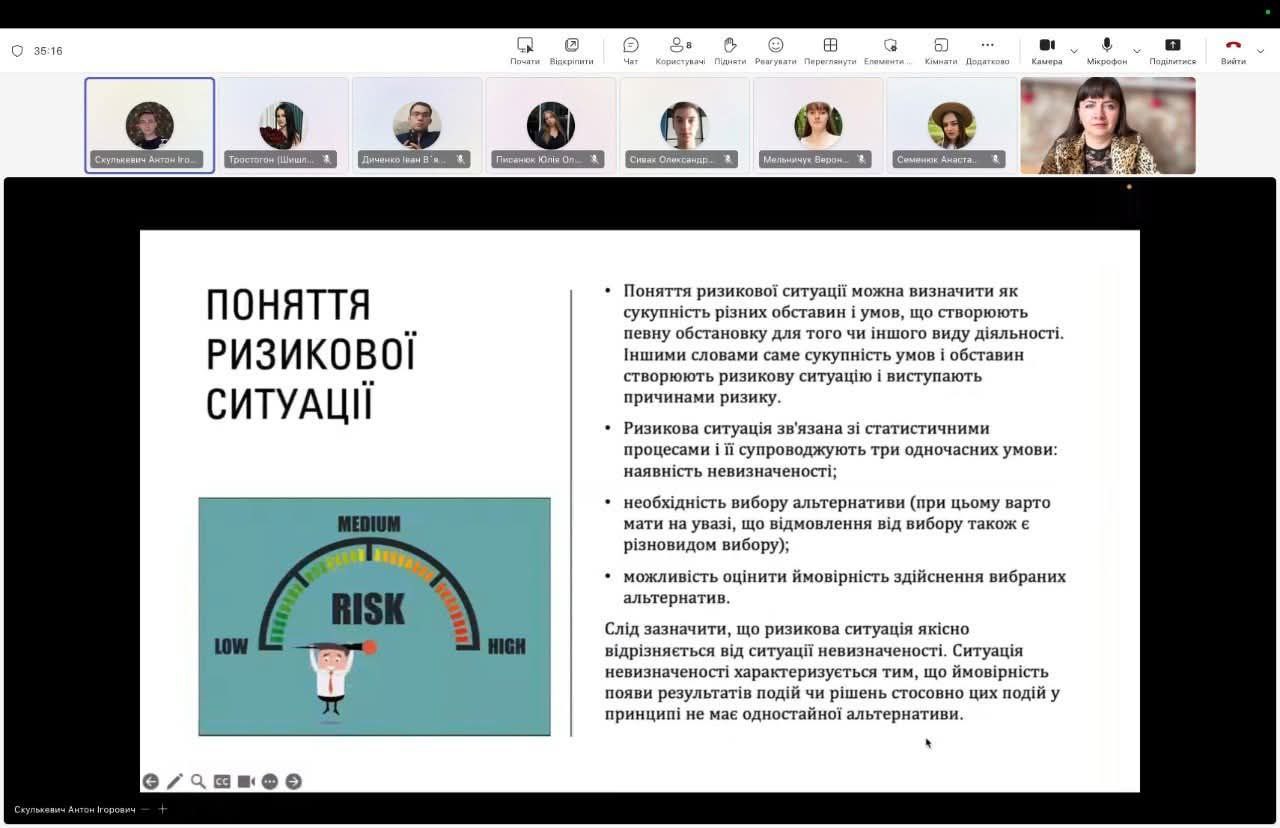The width and height of the screenshot is (1280, 828).
Task: Open the Переглянути view menu
Action: click(830, 50)
